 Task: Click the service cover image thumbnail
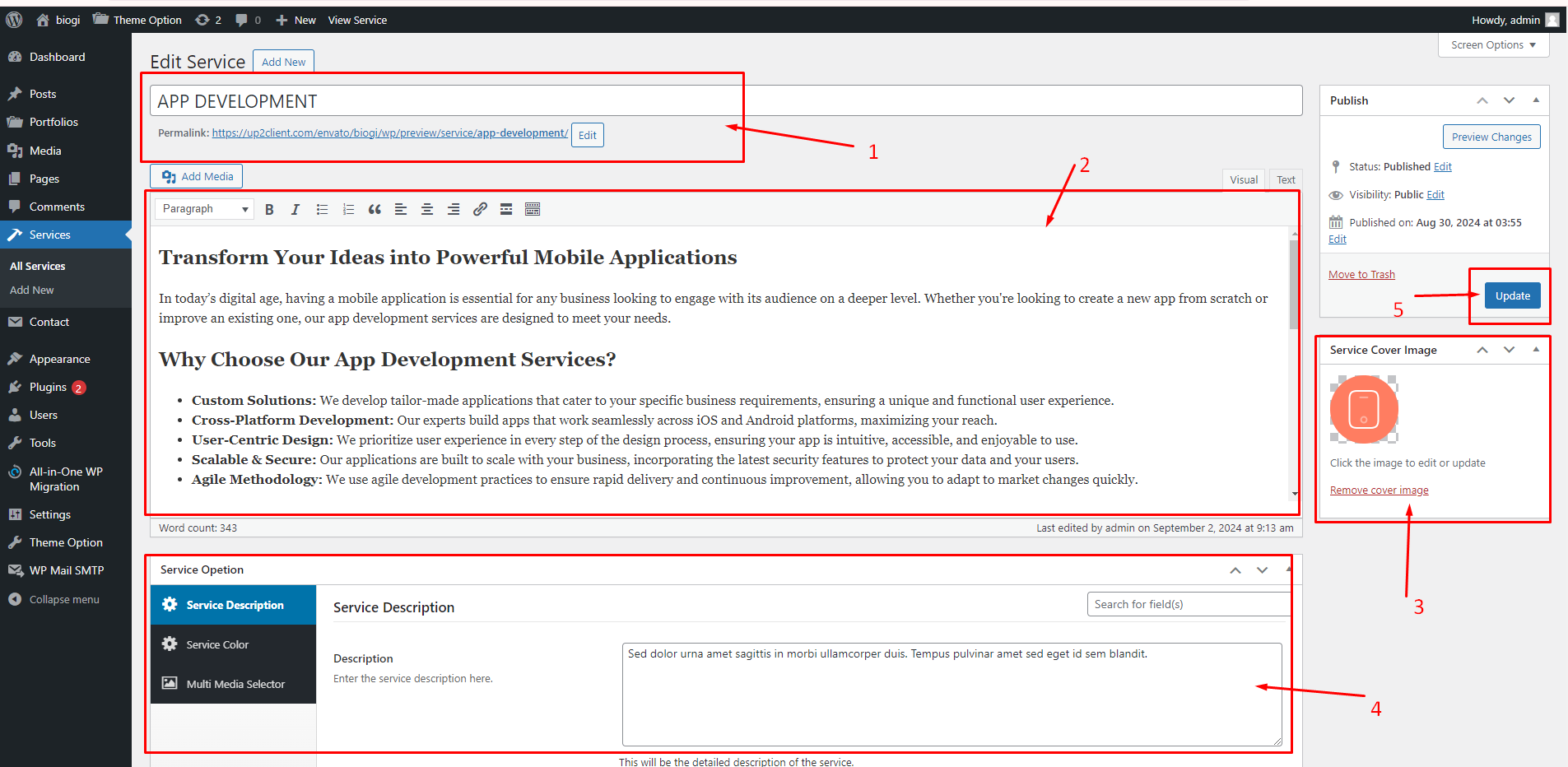[x=1364, y=410]
